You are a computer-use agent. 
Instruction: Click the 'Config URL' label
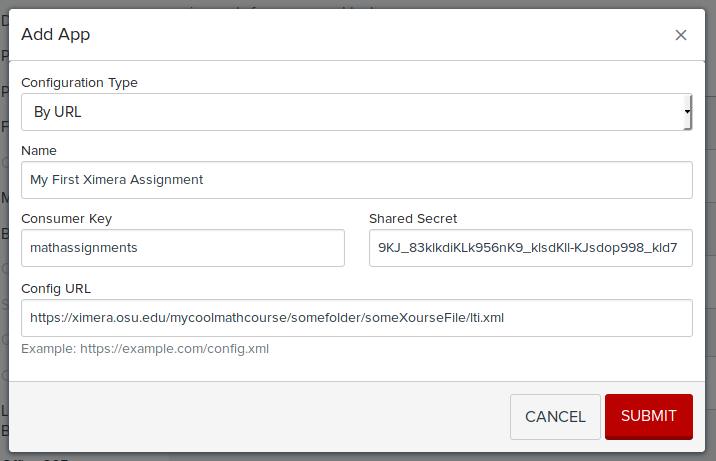(x=56, y=288)
